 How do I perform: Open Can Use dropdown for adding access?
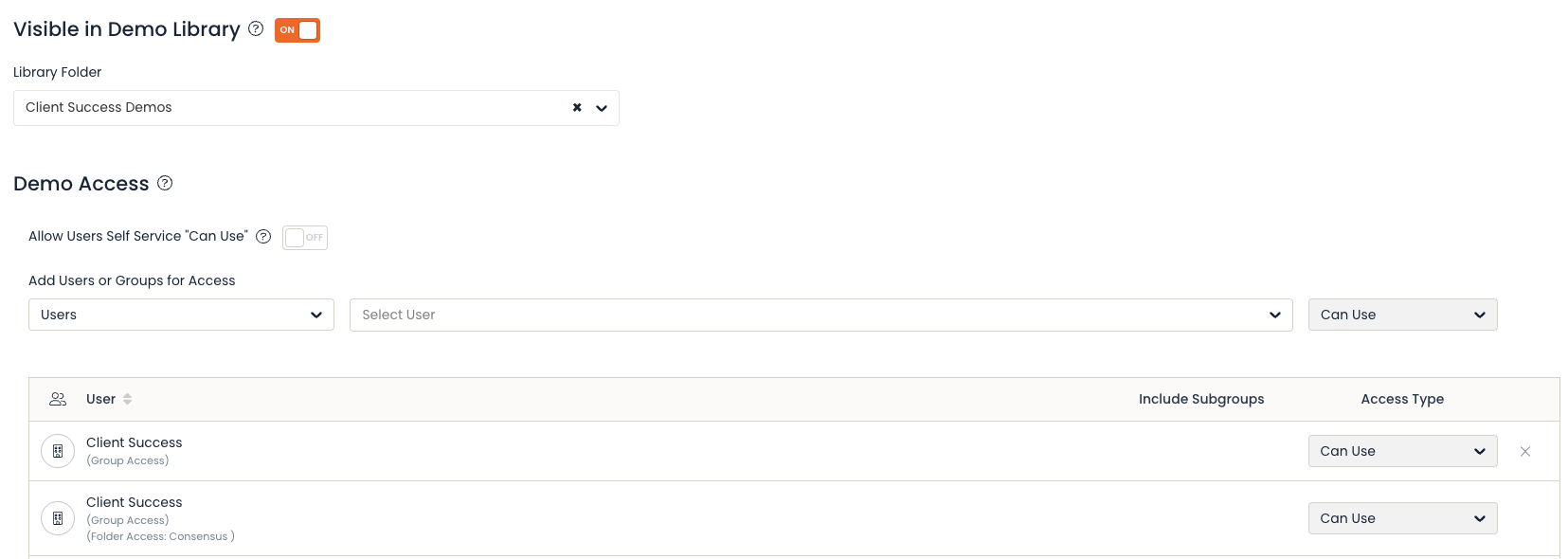coord(1402,315)
